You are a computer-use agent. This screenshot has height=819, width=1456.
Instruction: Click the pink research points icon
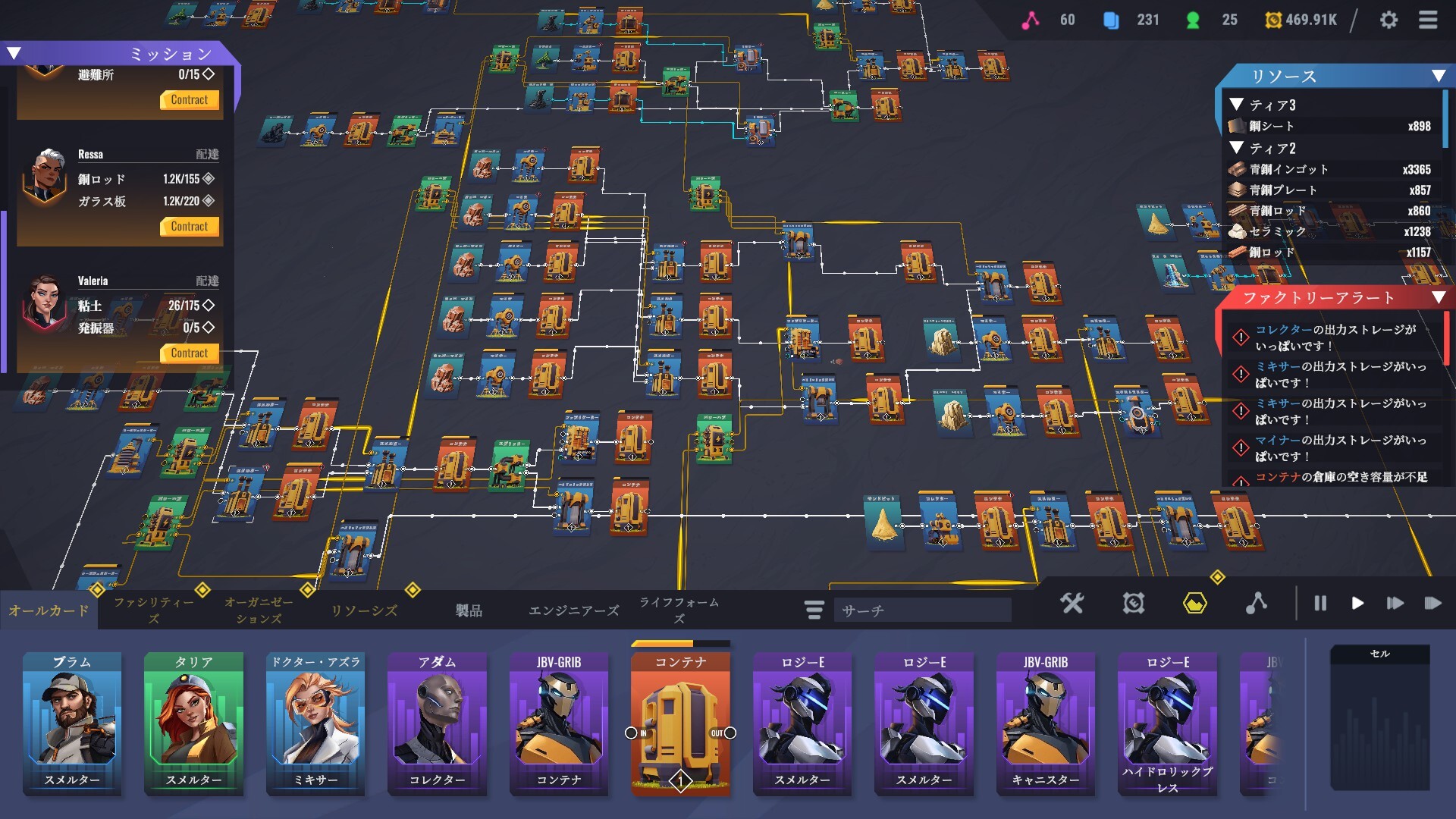point(1030,20)
